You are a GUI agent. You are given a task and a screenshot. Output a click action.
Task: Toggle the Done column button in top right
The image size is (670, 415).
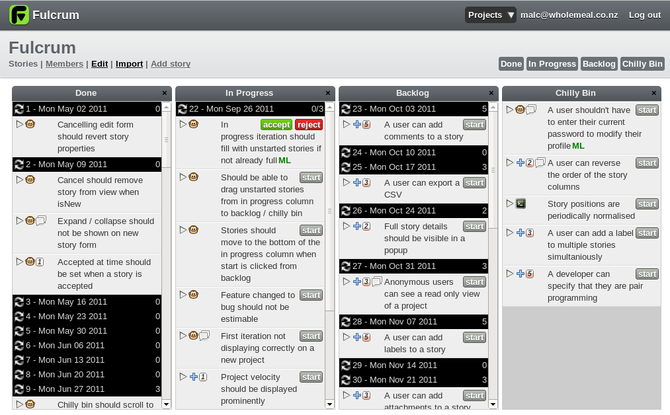pyautogui.click(x=511, y=64)
